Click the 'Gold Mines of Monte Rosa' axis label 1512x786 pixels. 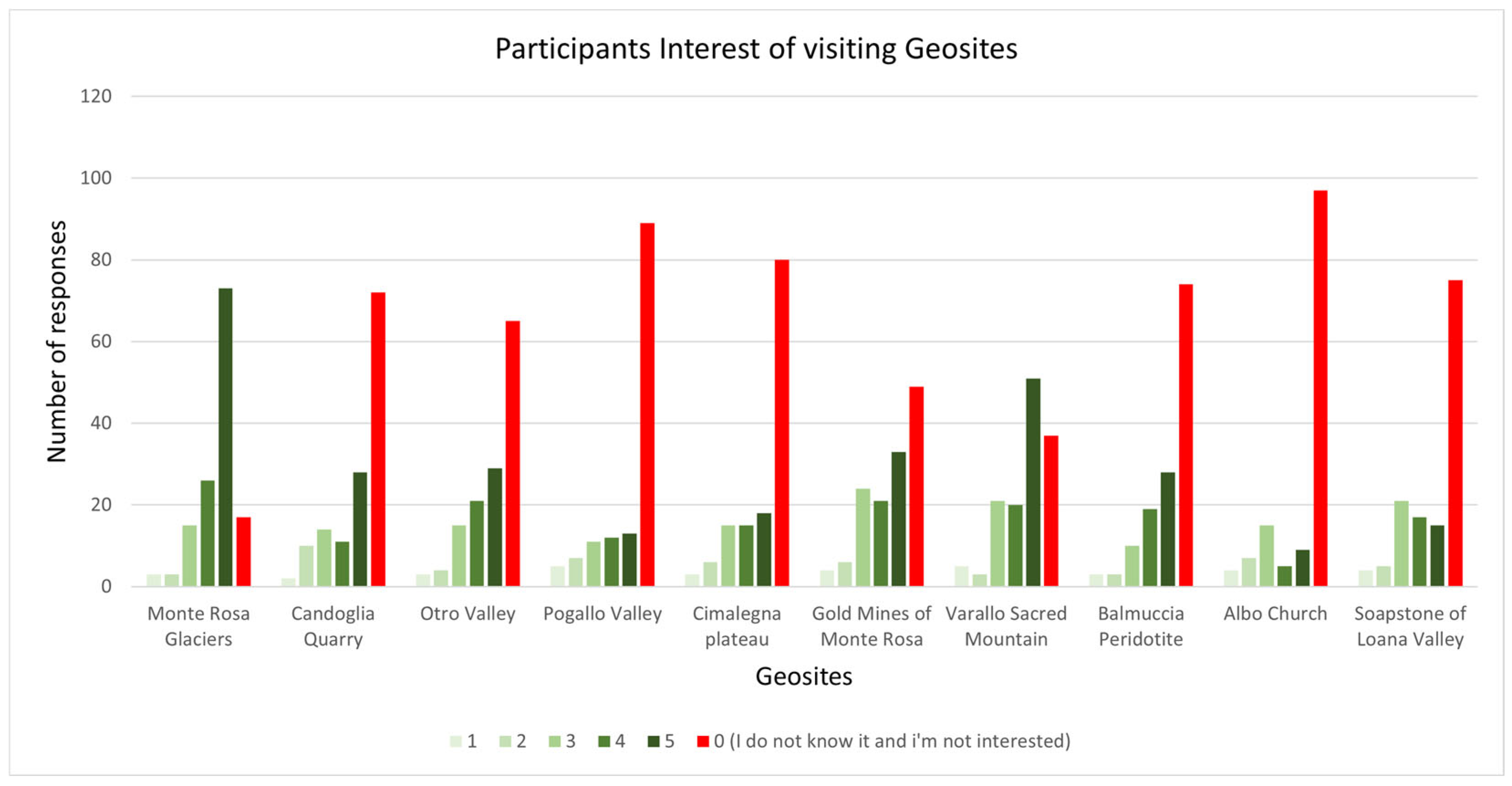tap(872, 626)
